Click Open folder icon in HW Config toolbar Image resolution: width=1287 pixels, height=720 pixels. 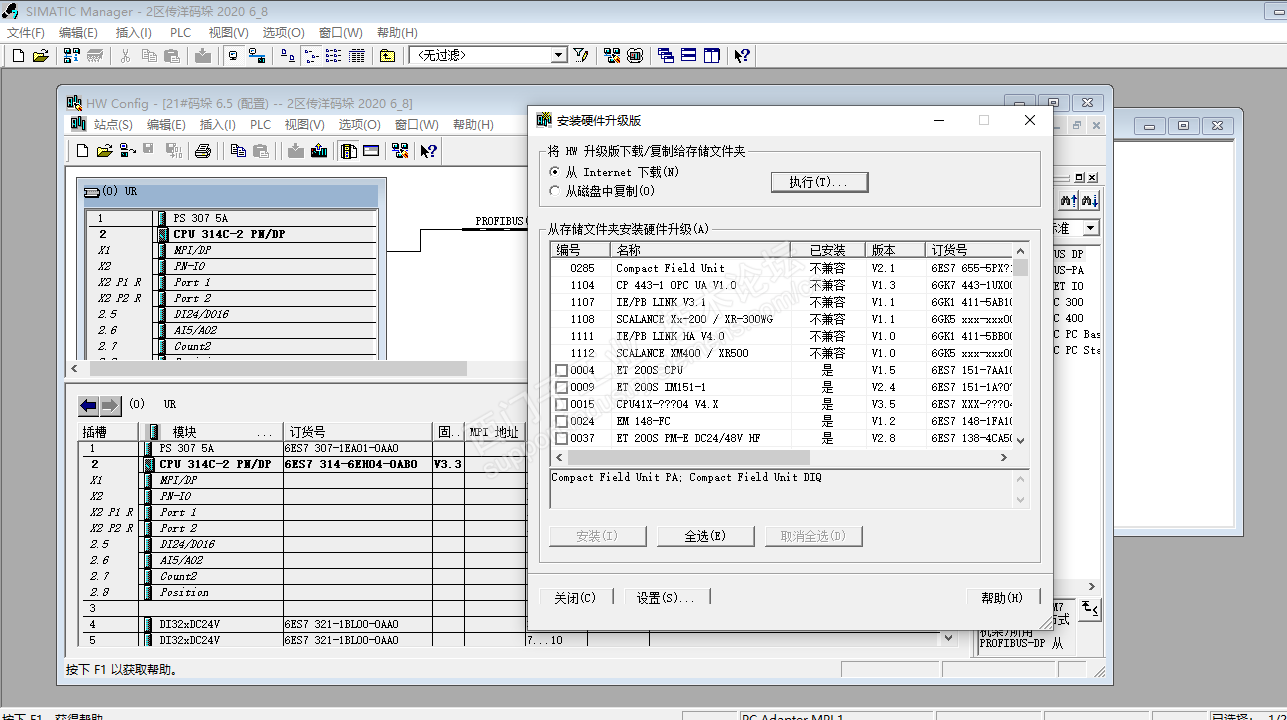click(x=104, y=151)
